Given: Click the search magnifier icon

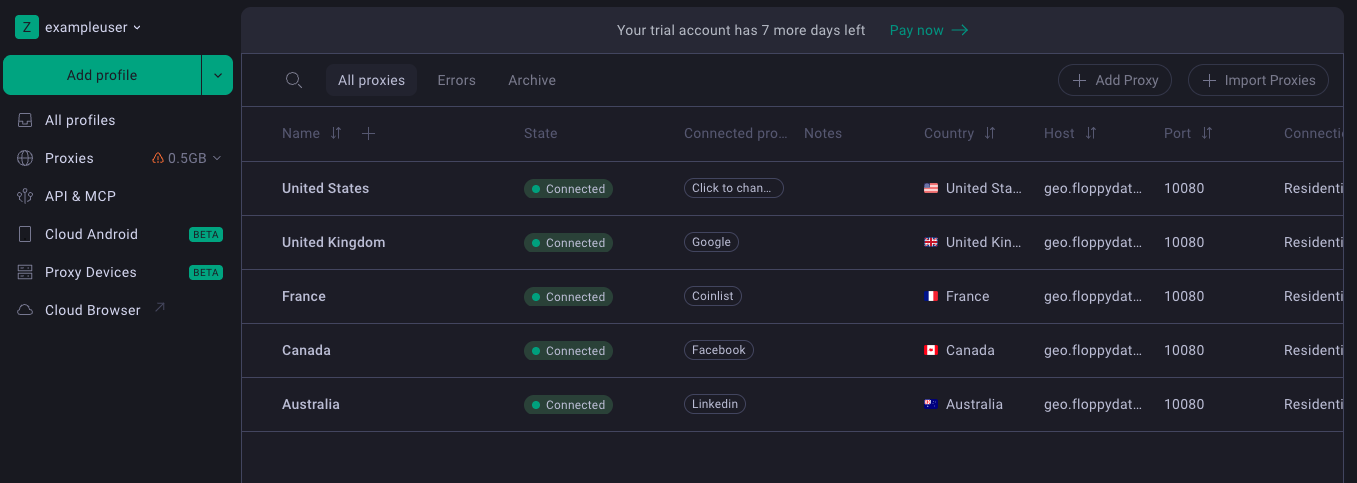Looking at the screenshot, I should [294, 80].
